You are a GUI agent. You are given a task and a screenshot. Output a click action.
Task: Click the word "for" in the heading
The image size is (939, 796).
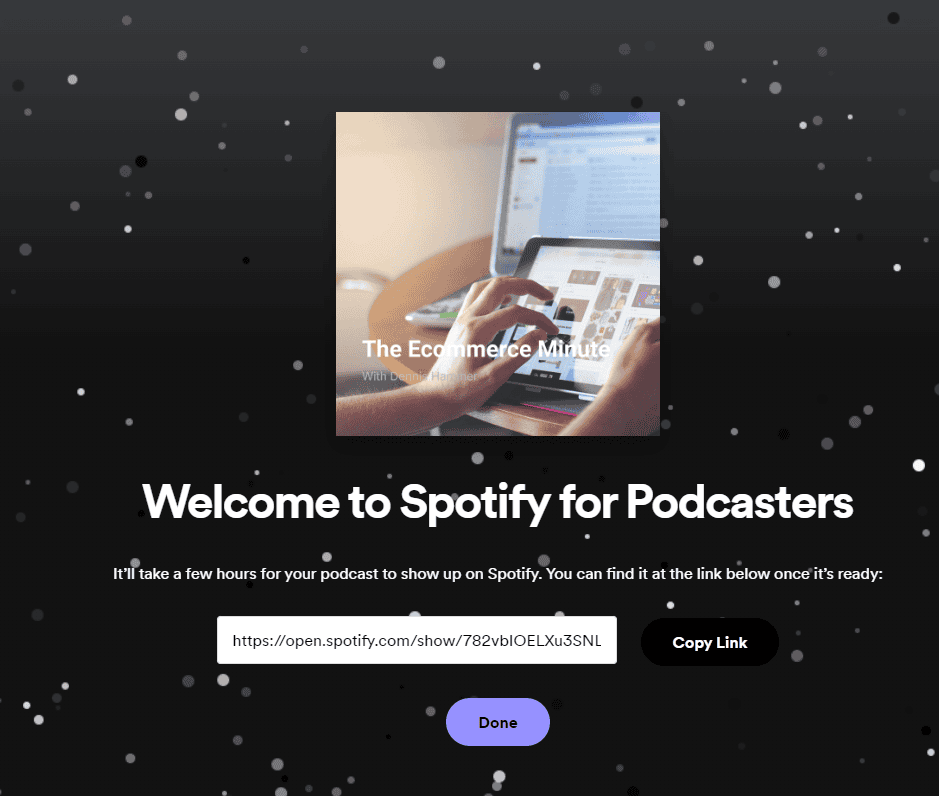point(588,501)
